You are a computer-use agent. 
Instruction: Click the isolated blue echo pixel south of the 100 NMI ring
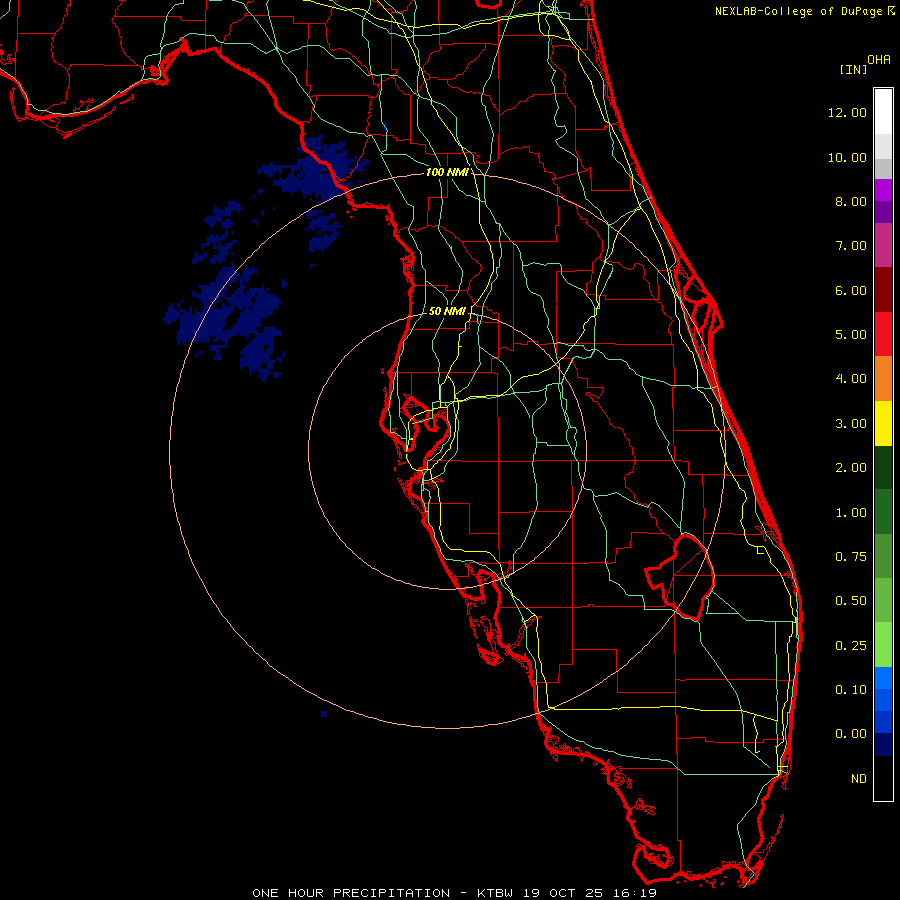pos(324,714)
